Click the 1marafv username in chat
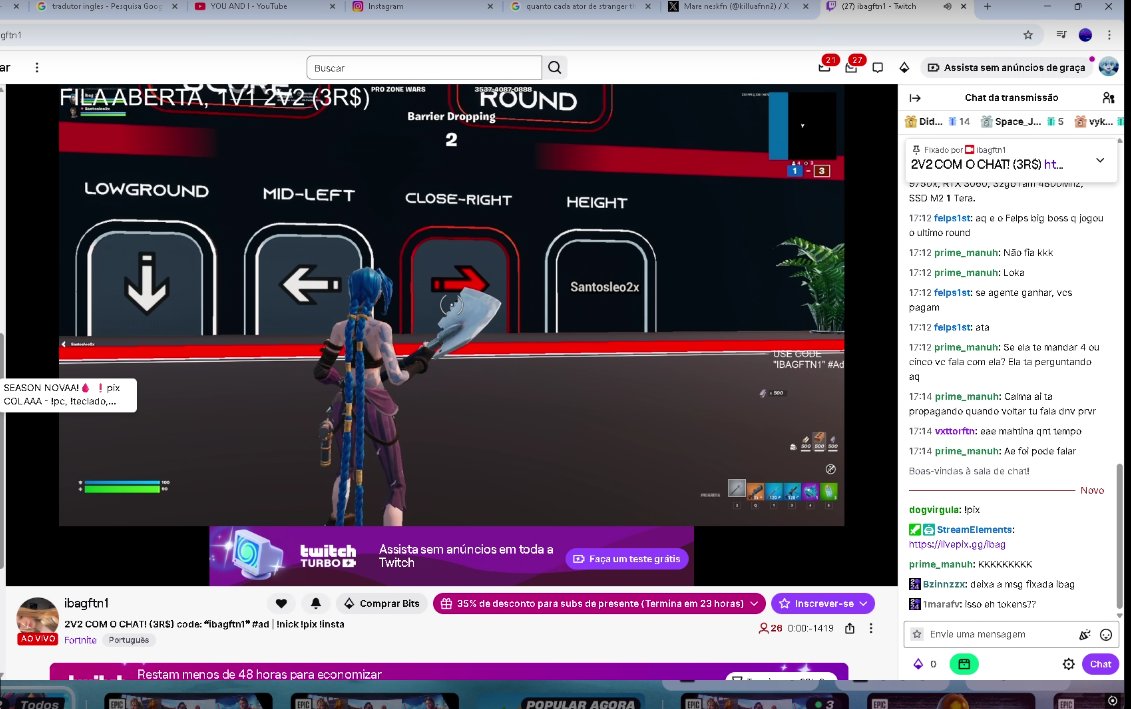Image resolution: width=1131 pixels, height=709 pixels. [x=941, y=604]
